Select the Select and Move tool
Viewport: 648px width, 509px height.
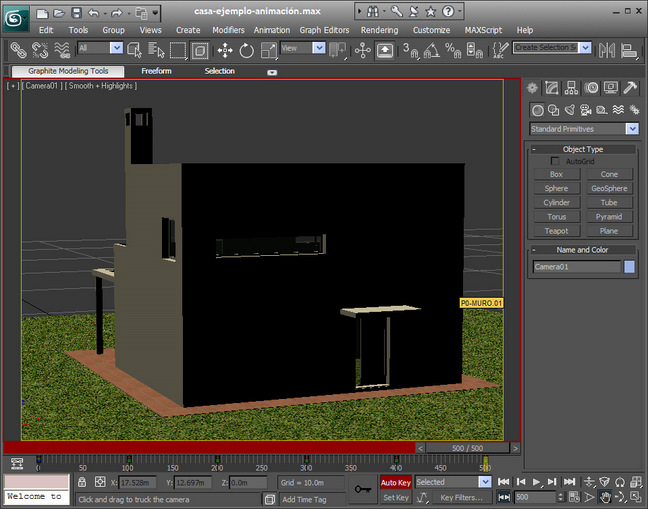[x=226, y=49]
